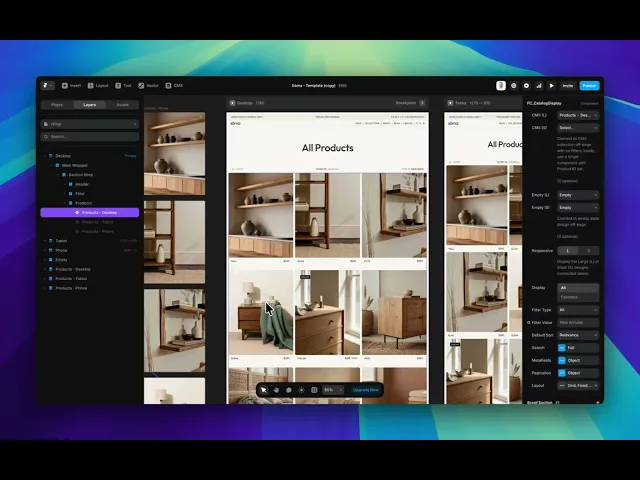Switch to the Layers tab
The image size is (640, 480).
90,105
